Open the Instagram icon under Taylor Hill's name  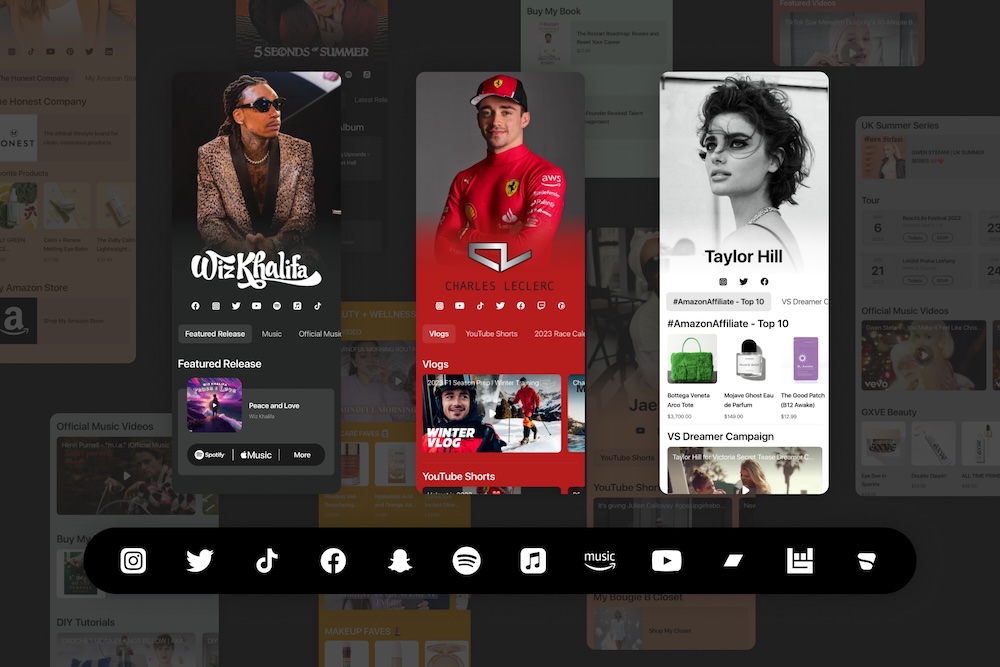(x=722, y=282)
